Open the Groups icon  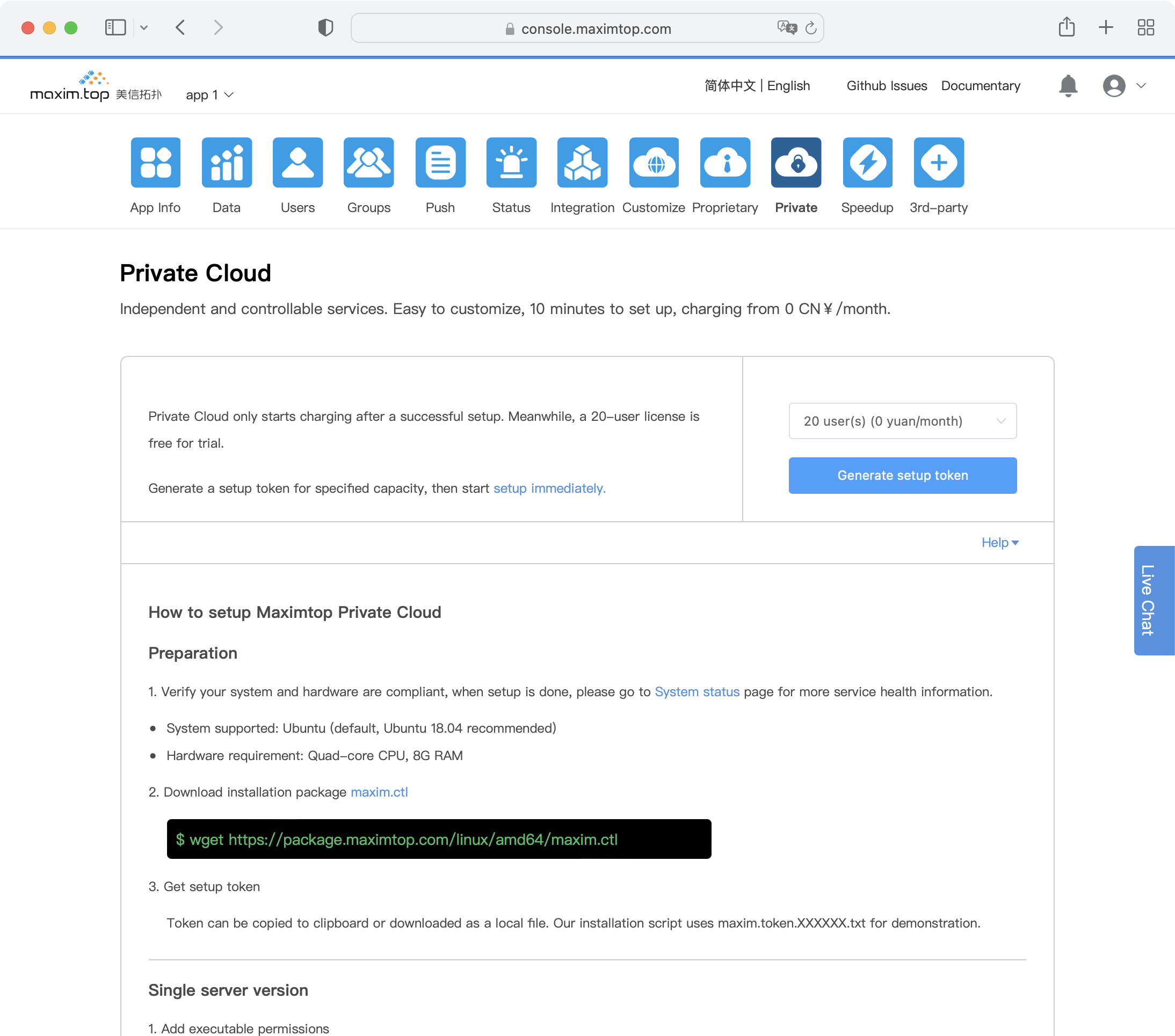click(368, 162)
